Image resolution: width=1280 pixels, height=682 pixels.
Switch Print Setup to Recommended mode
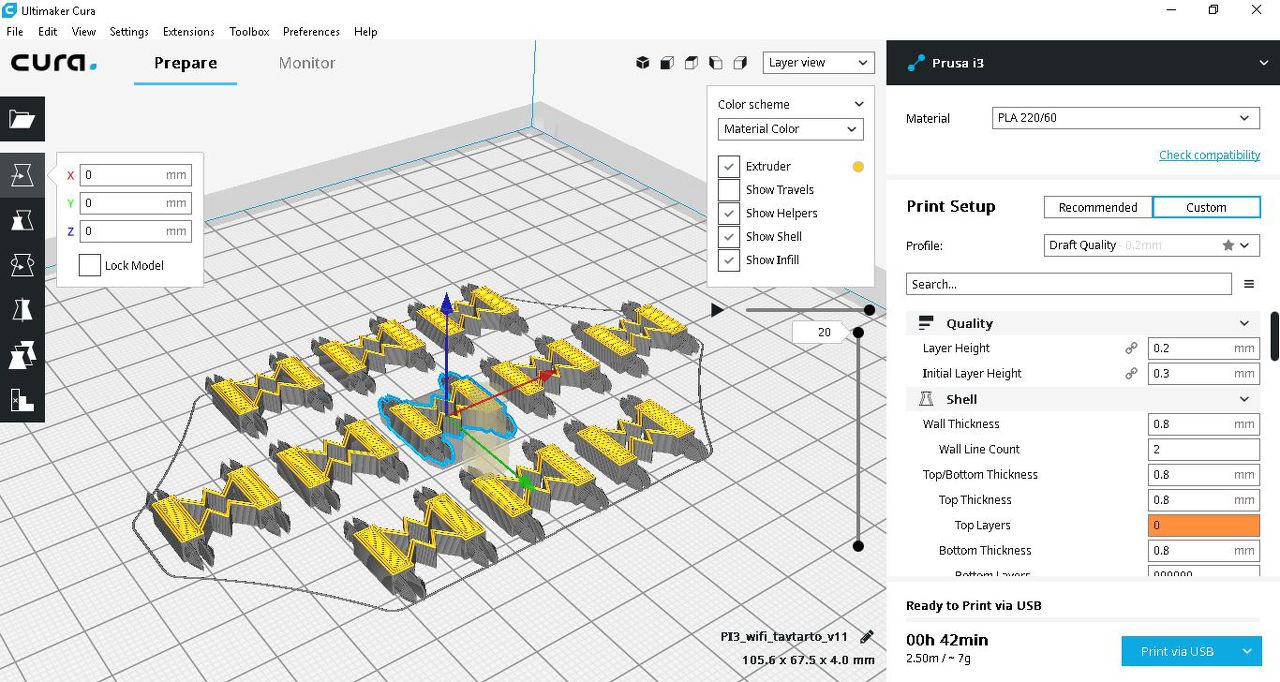pyautogui.click(x=1098, y=207)
